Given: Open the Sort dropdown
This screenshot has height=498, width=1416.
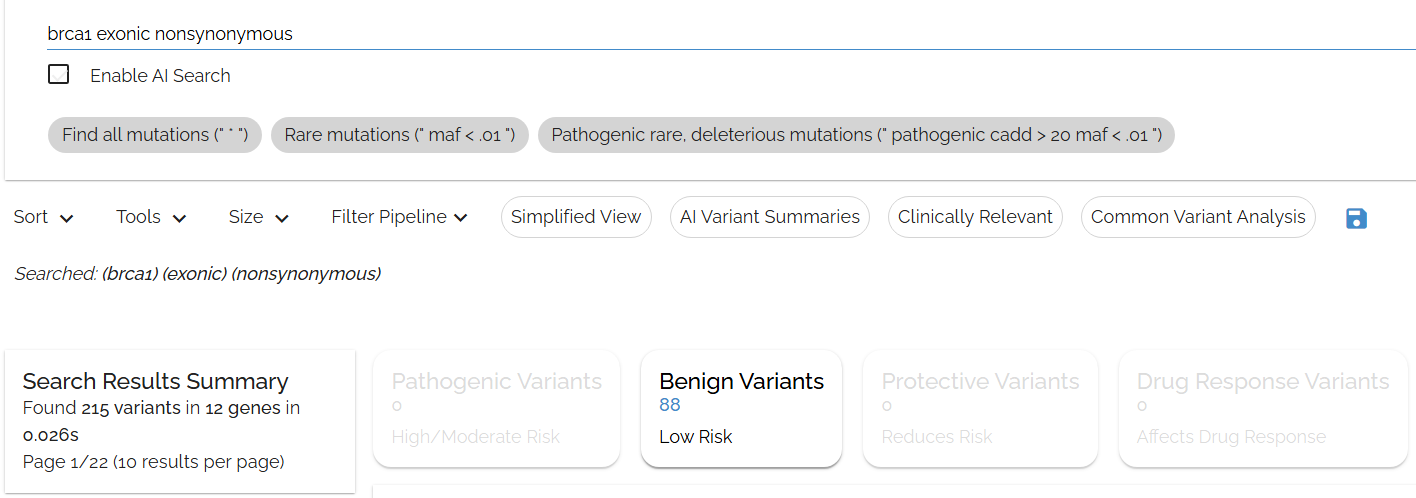Looking at the screenshot, I should pos(44,217).
